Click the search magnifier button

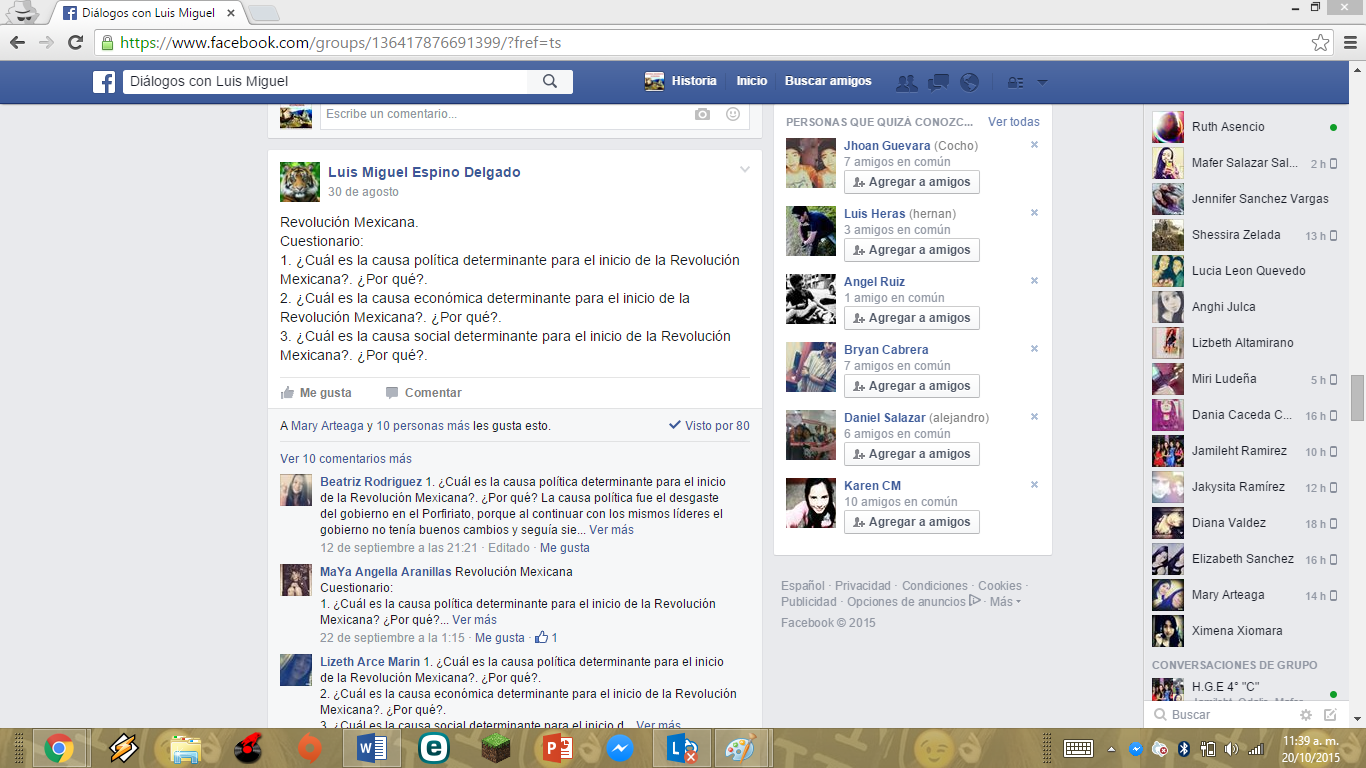point(549,81)
